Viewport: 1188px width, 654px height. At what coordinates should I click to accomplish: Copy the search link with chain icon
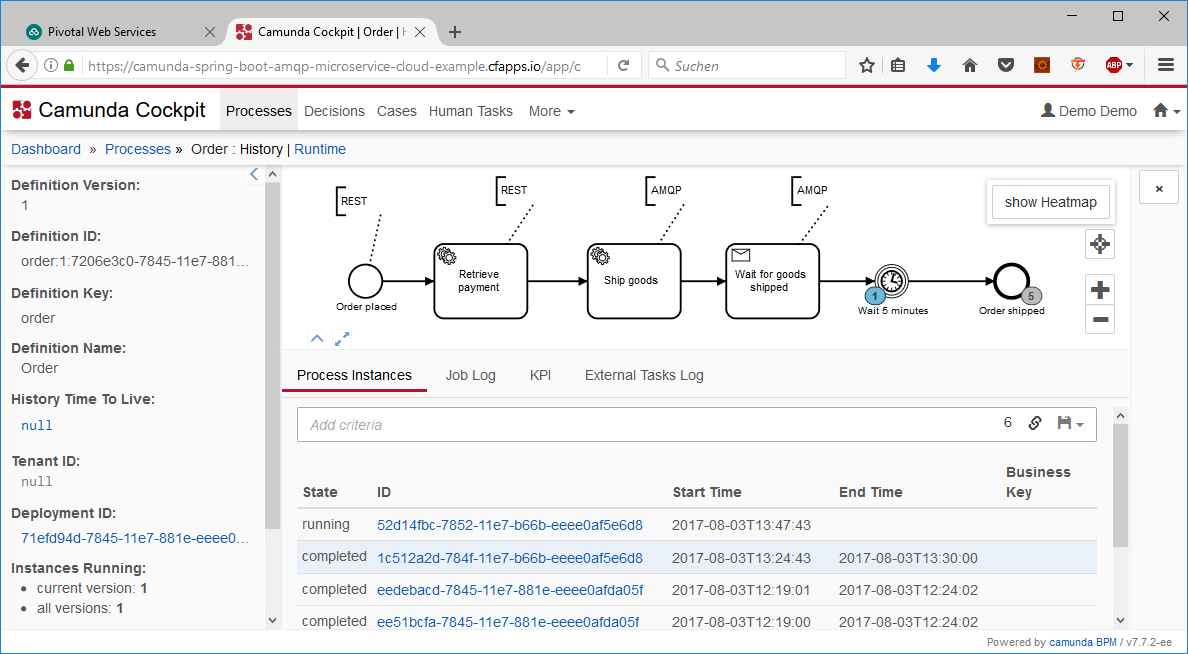click(x=1034, y=423)
